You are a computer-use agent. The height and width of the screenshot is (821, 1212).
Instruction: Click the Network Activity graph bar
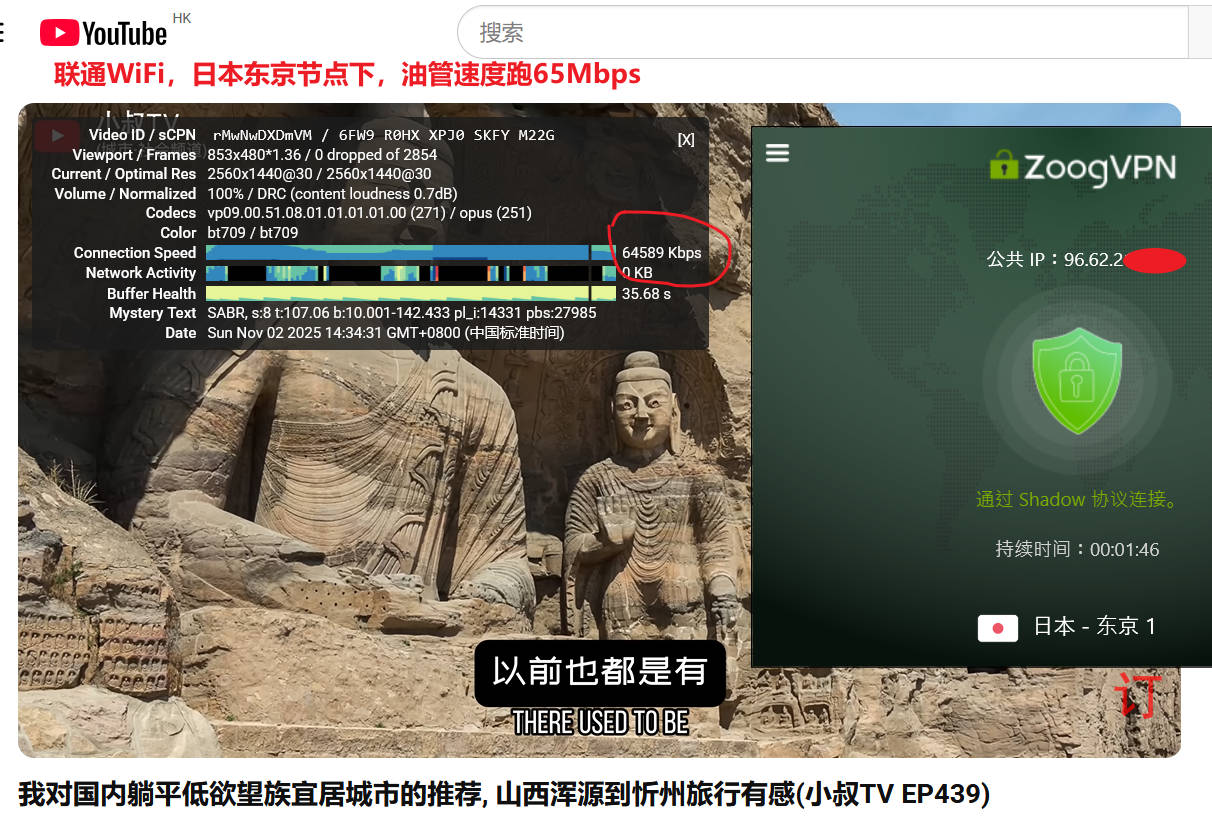tap(410, 273)
